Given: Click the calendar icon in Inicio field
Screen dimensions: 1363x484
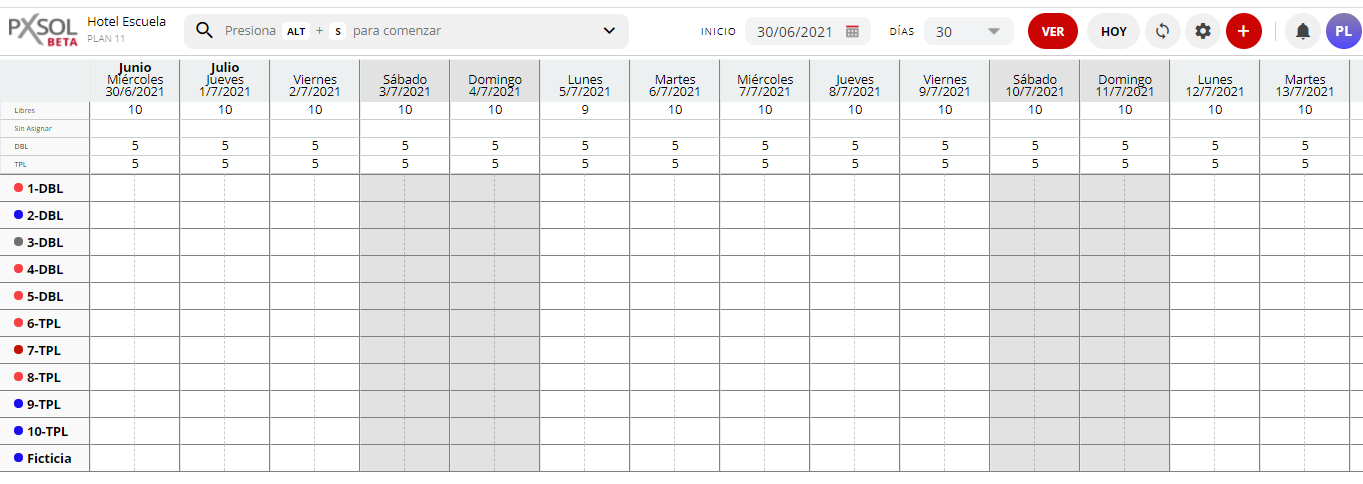Looking at the screenshot, I should tap(852, 31).
